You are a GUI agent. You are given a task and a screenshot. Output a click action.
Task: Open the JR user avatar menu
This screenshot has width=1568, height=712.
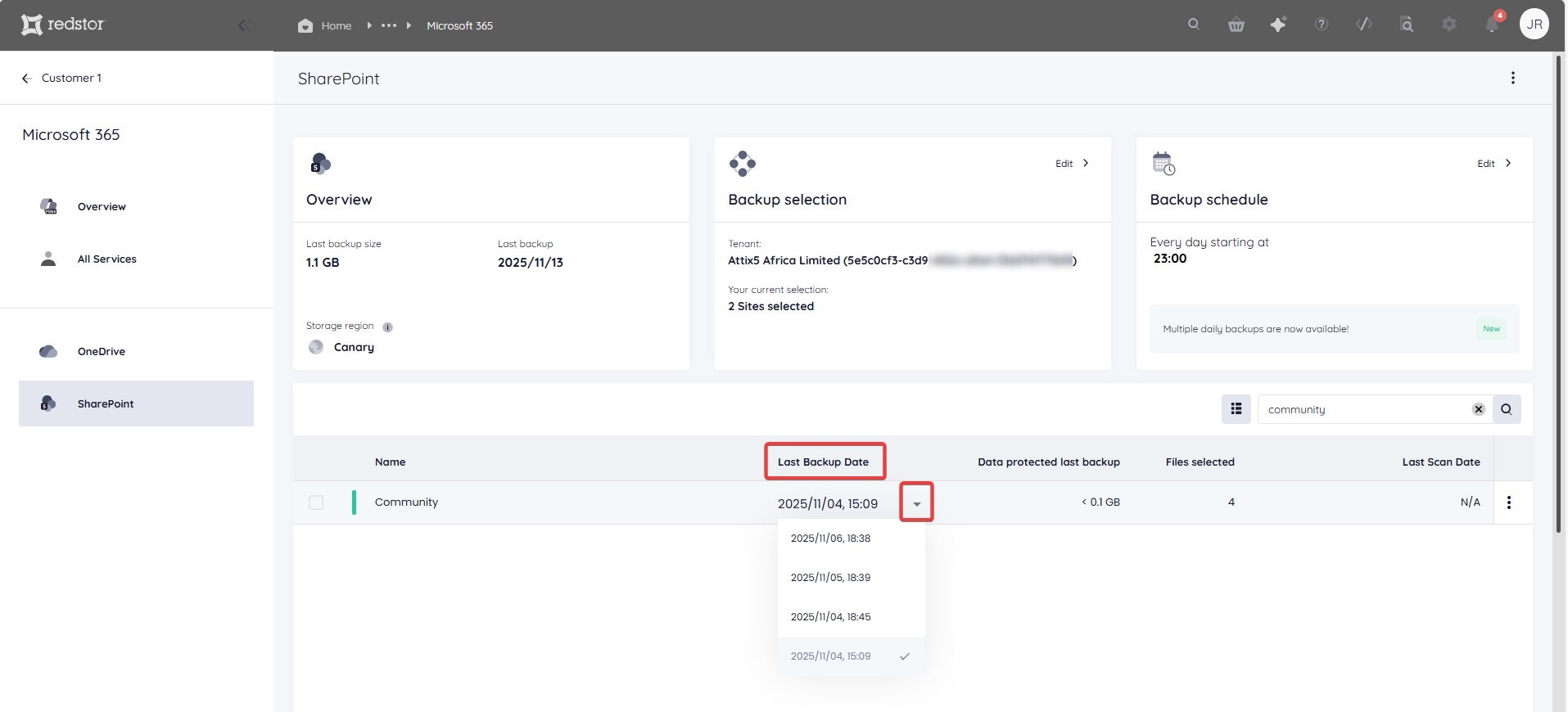(x=1534, y=24)
